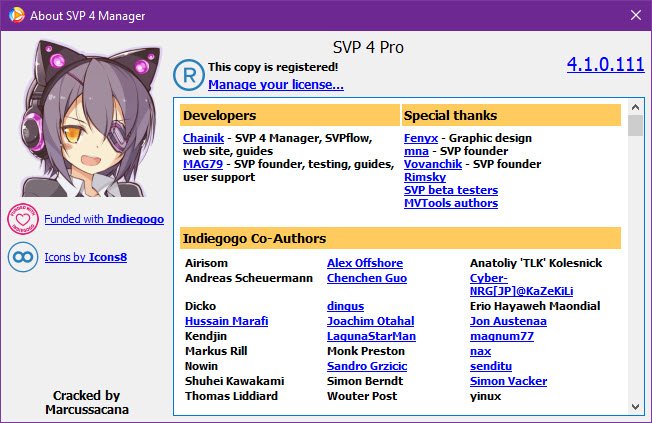652x423 pixels.
Task: Click the SVP logo icon in title bar
Action: click(x=17, y=15)
